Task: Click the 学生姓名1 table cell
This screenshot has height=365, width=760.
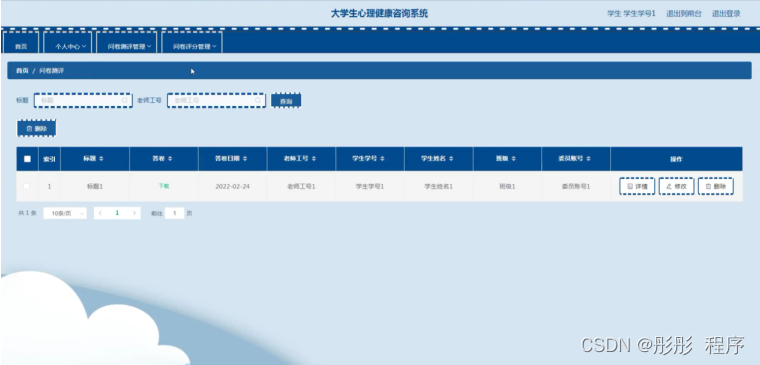Action: pyautogui.click(x=439, y=186)
